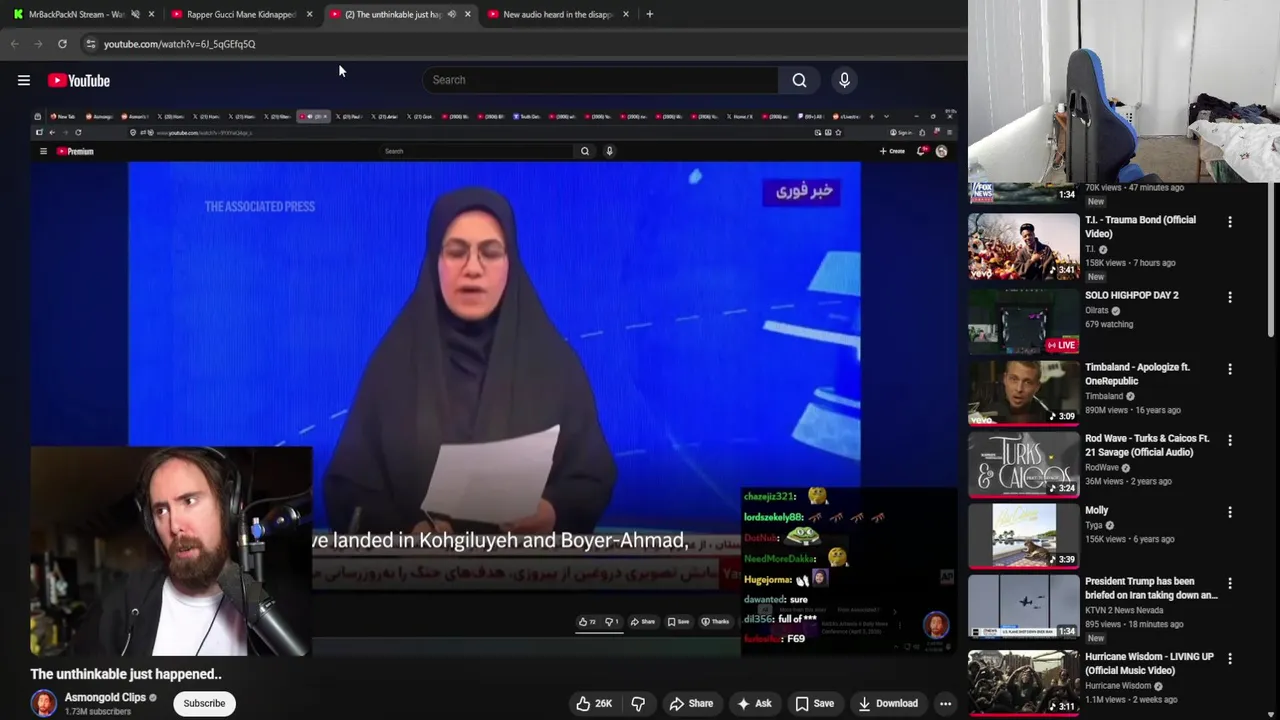This screenshot has height=720, width=1280.
Task: Open a new browser tab with the plus icon
Action: point(649,14)
